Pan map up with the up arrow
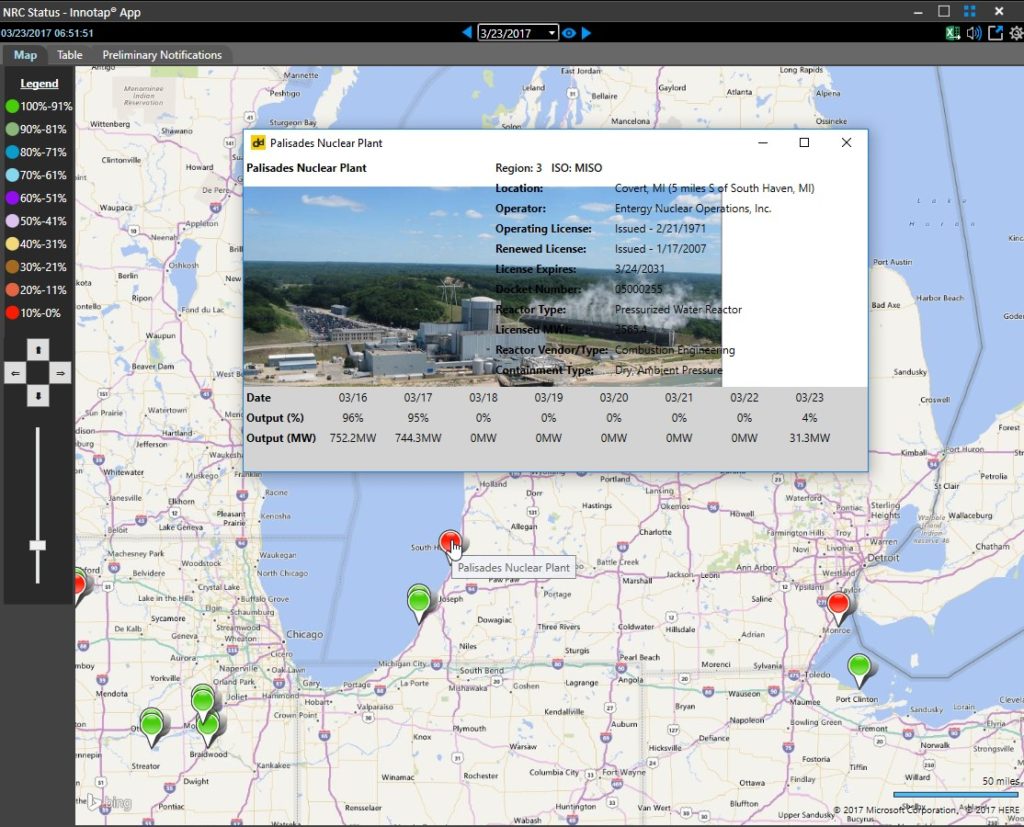This screenshot has height=827, width=1024. tap(38, 349)
